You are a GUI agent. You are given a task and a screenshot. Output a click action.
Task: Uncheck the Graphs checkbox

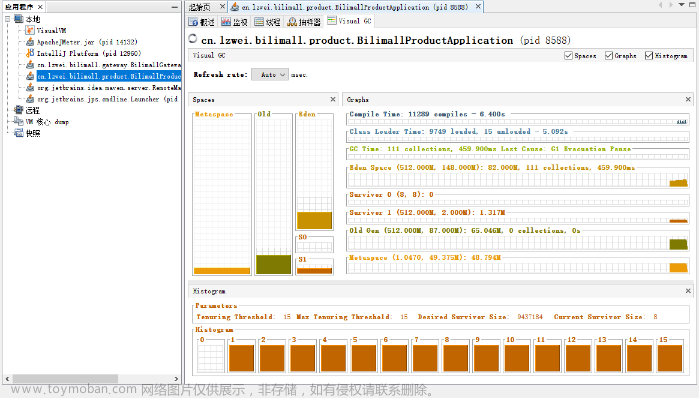(x=609, y=55)
